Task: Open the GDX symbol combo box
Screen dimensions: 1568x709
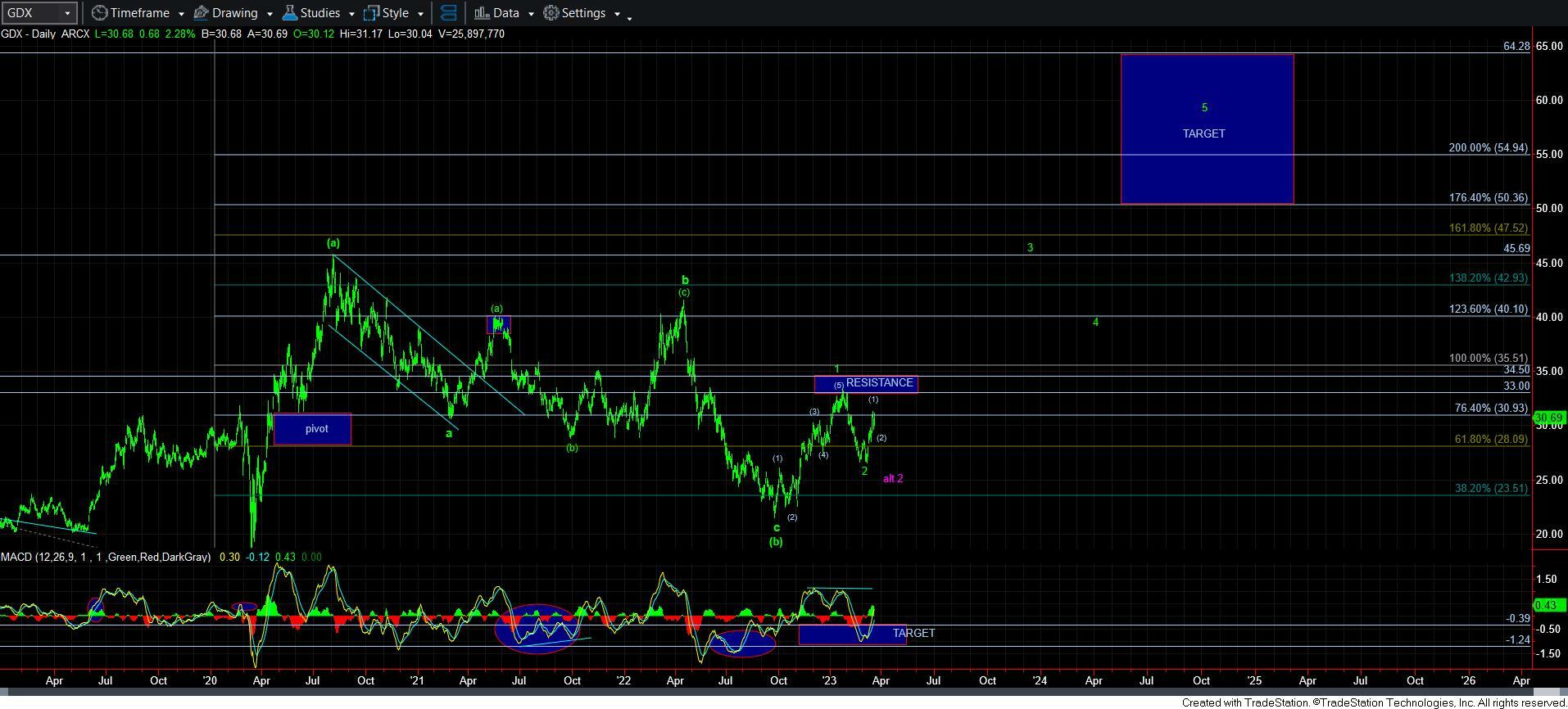Action: click(x=39, y=13)
